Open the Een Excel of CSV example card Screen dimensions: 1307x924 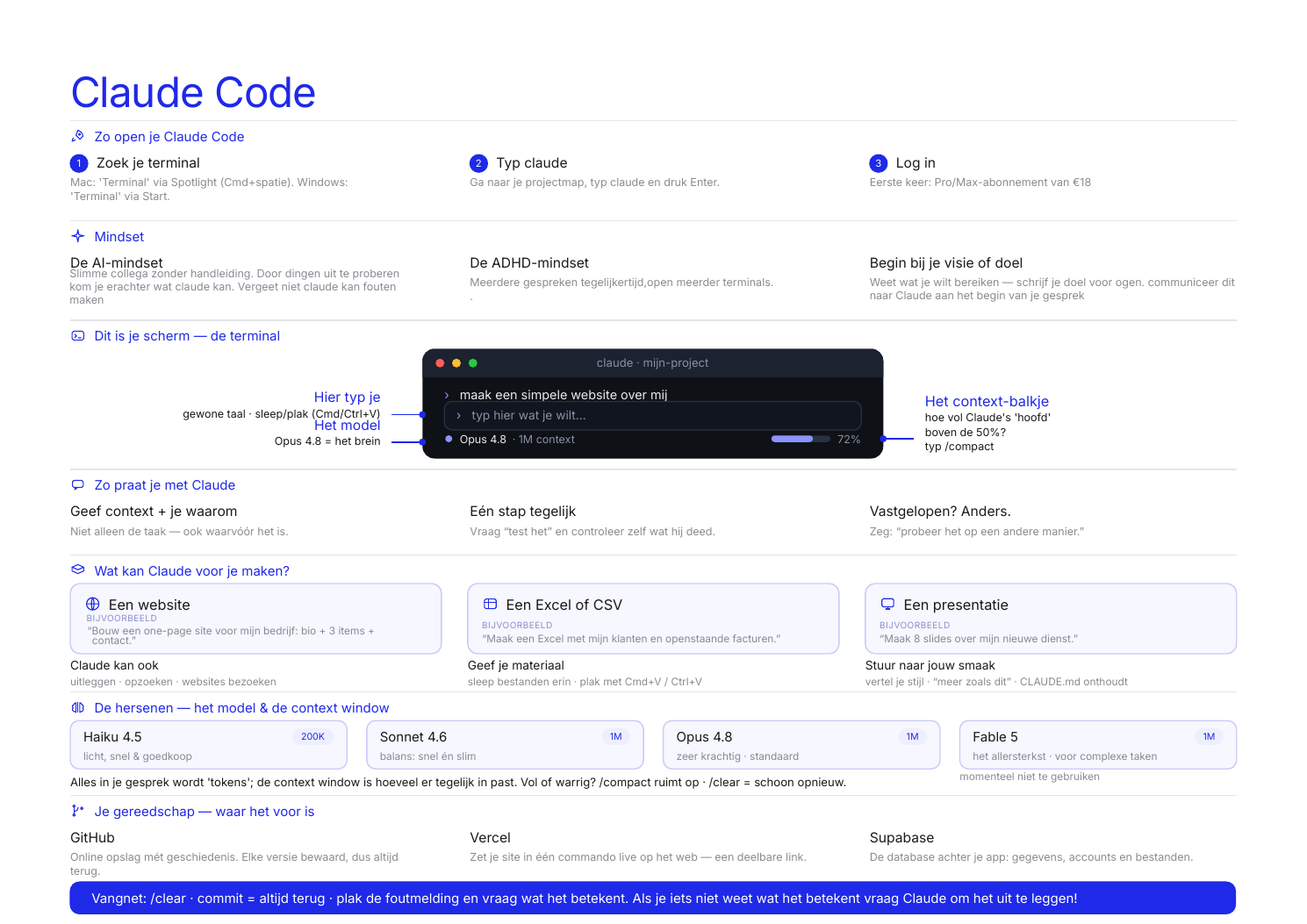(x=653, y=619)
